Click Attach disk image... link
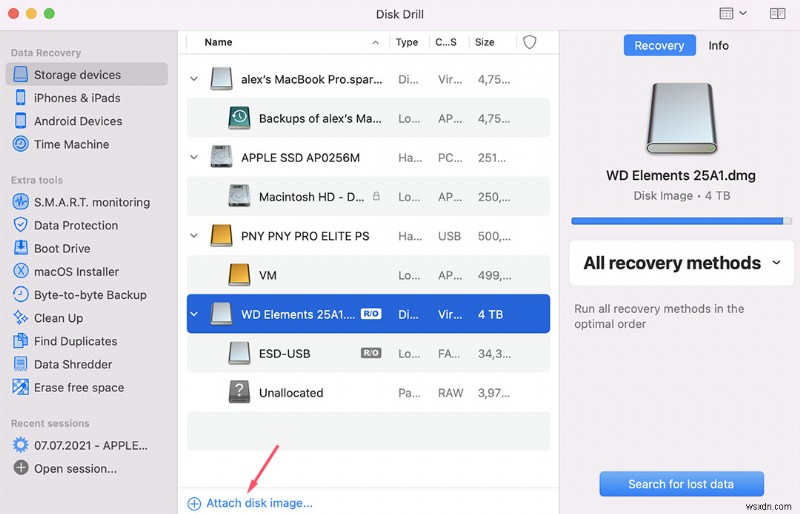This screenshot has height=514, width=800. pyautogui.click(x=251, y=503)
